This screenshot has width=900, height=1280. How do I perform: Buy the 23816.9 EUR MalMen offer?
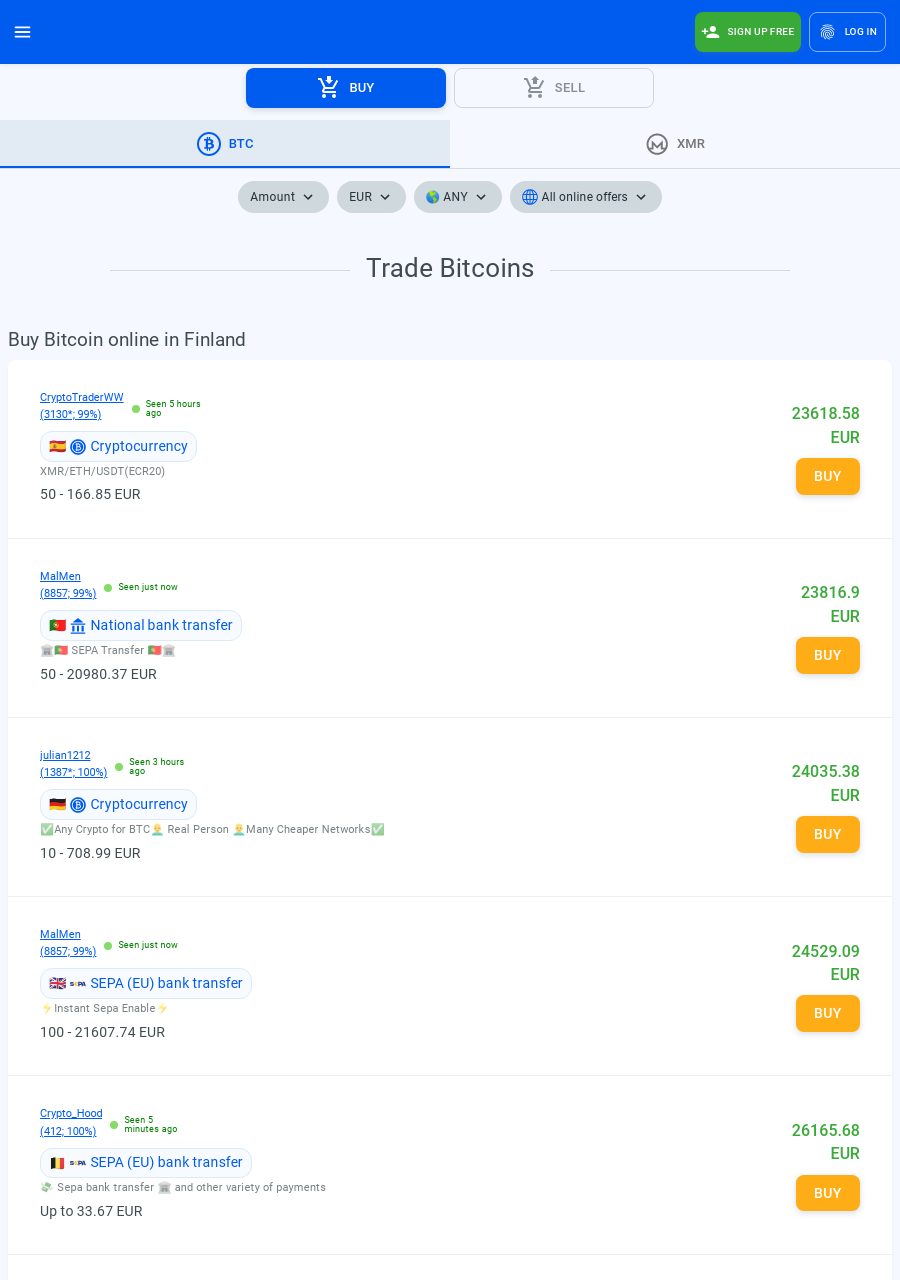[x=827, y=655]
